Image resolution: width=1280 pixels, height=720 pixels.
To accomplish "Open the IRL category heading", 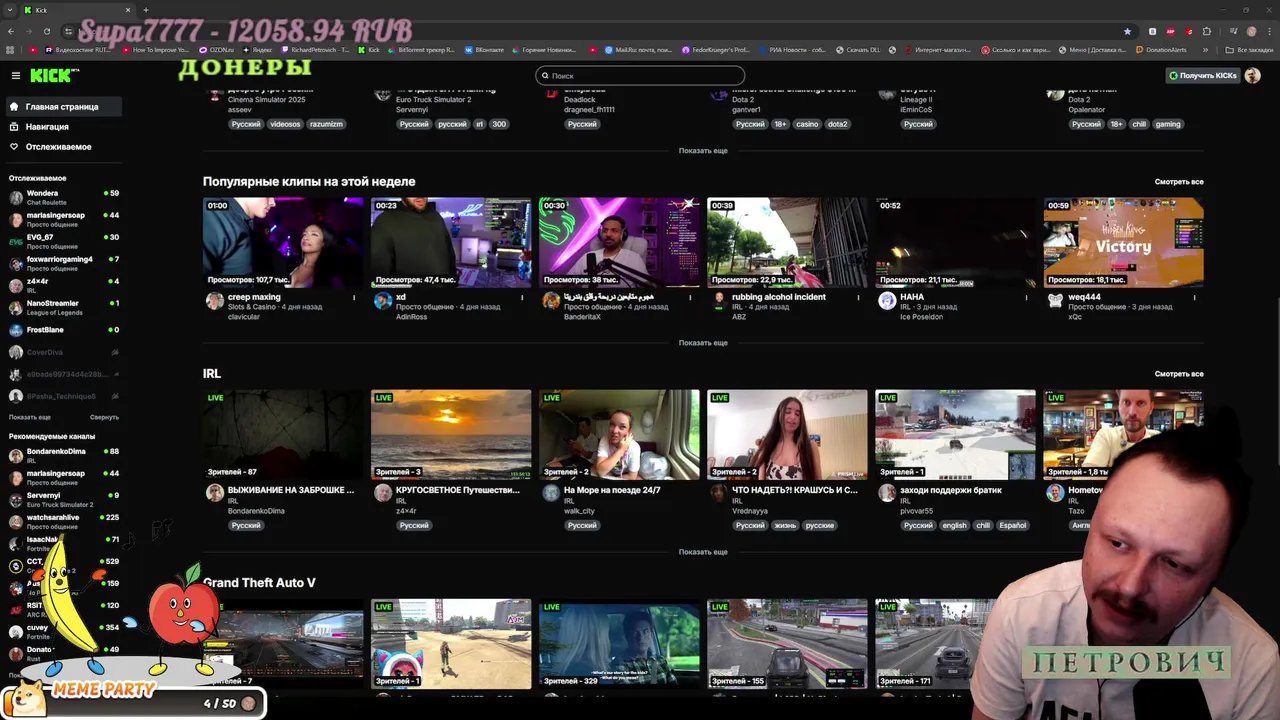I will coord(211,373).
